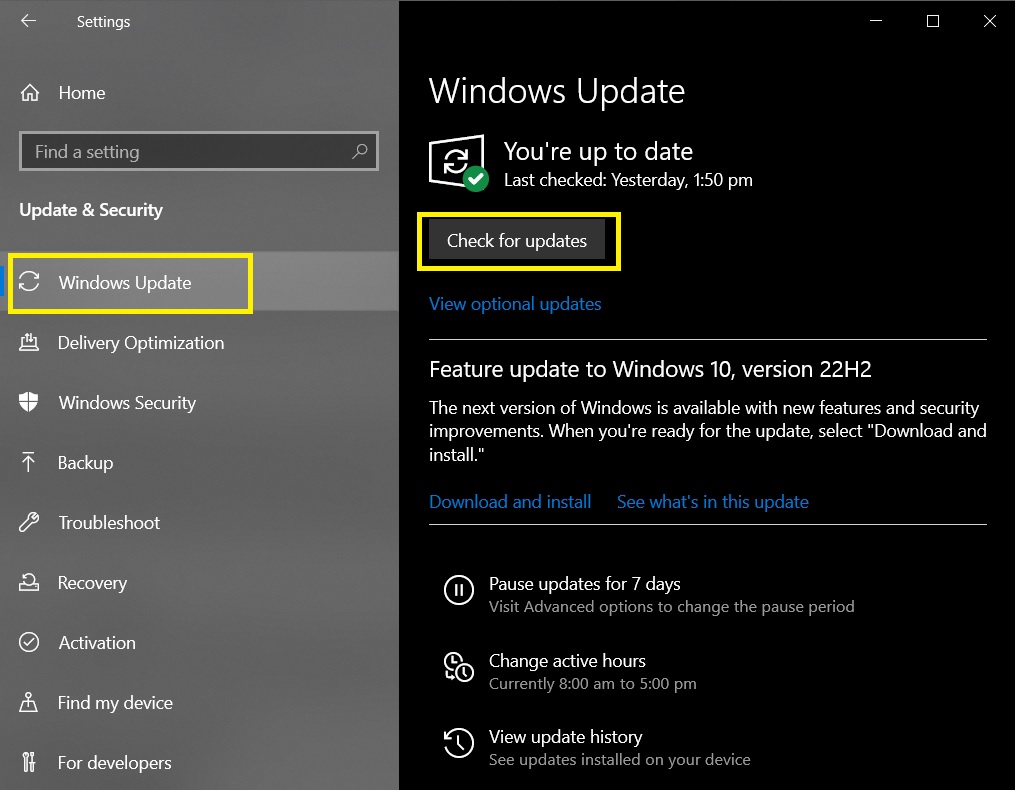
Task: Click 'Currently 8:00 am to 5:00 pm' text
Action: point(592,684)
